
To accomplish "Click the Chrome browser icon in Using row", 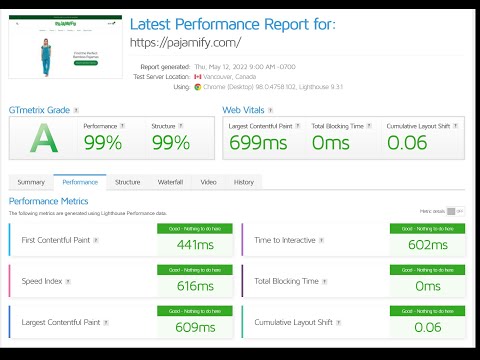I will point(198,87).
